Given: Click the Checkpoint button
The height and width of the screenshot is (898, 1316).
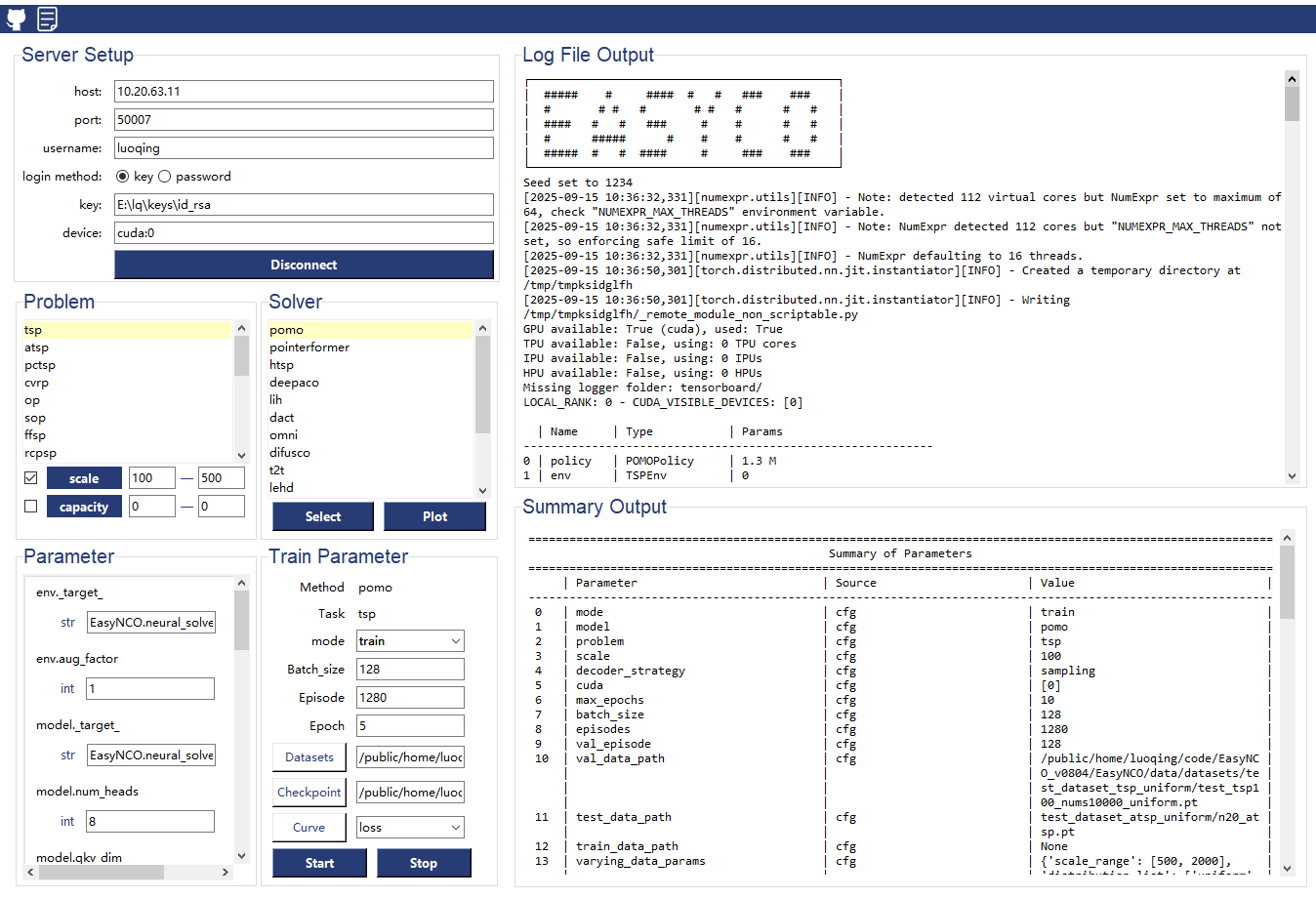Looking at the screenshot, I should coord(309,792).
